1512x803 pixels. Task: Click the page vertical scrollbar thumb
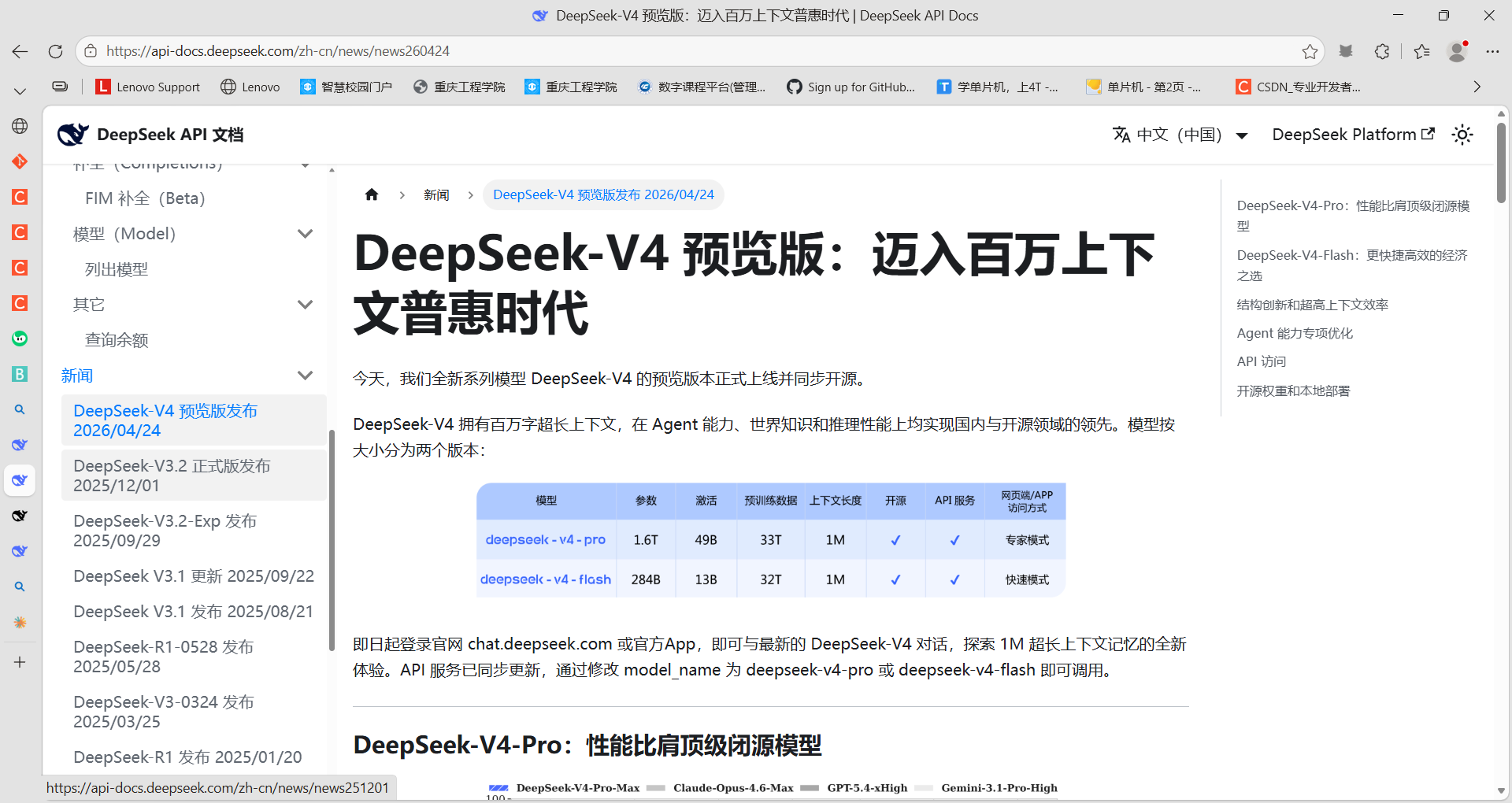pyautogui.click(x=1501, y=161)
